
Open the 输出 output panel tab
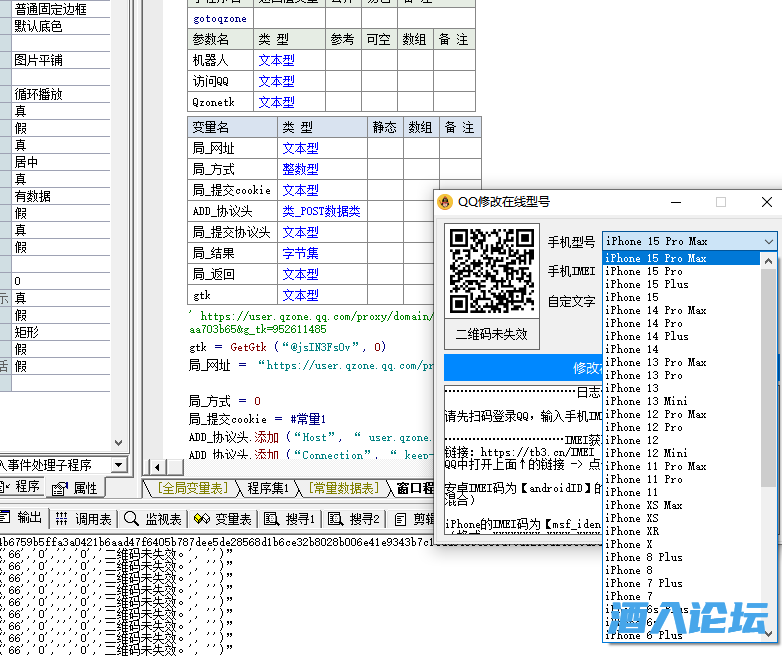pos(23,519)
